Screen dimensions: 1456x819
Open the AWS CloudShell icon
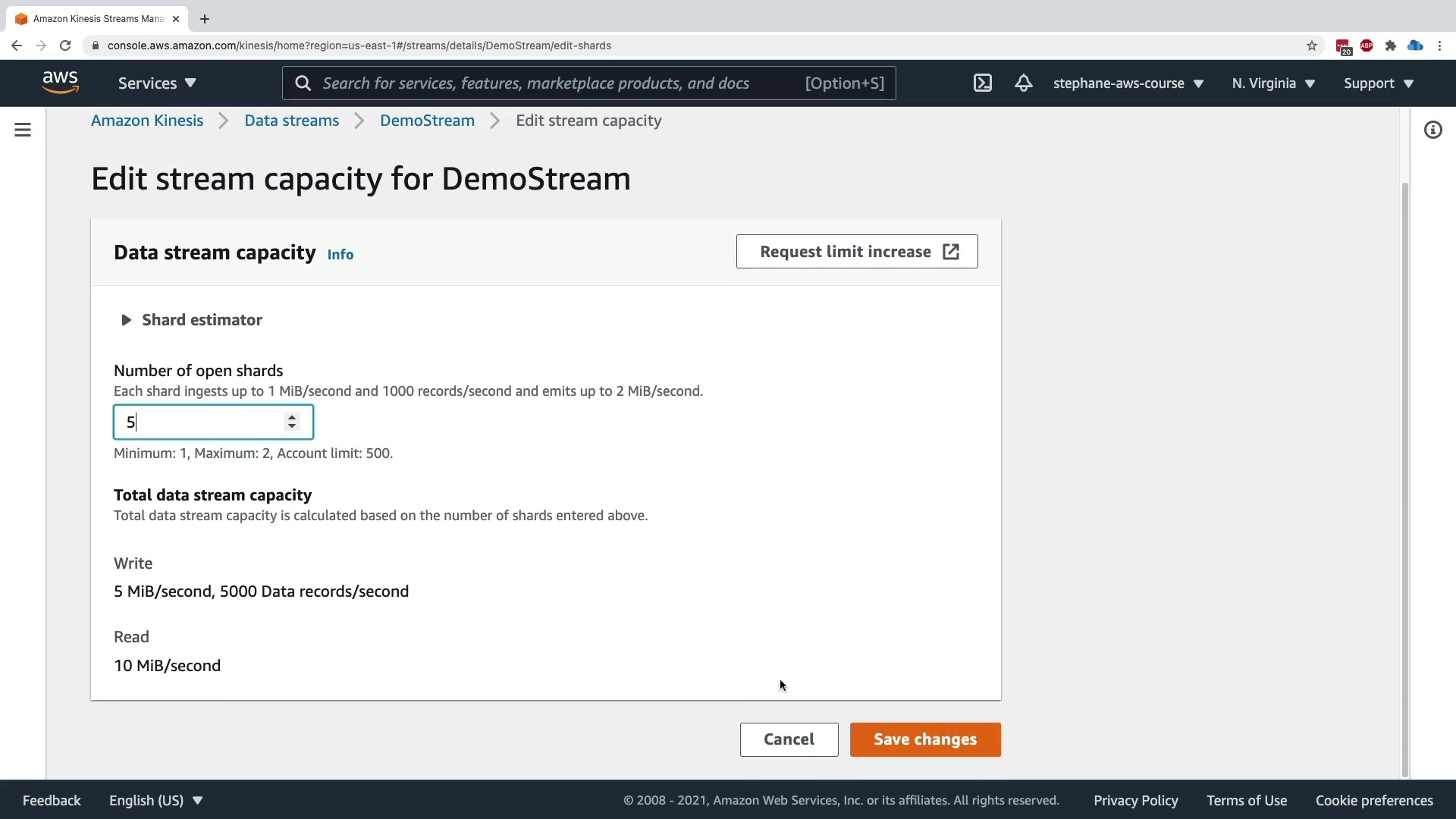[982, 83]
